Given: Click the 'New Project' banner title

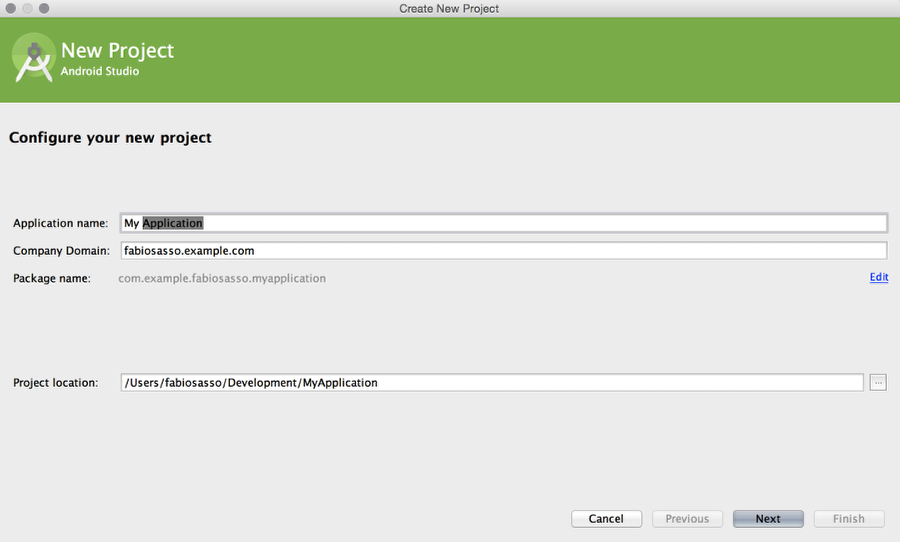Looking at the screenshot, I should pos(117,51).
